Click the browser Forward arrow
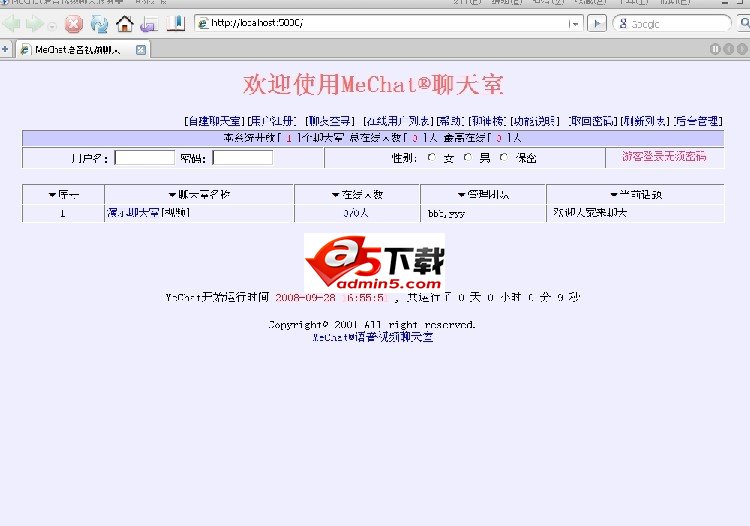Screen dimensions: 750x526 coord(35,23)
